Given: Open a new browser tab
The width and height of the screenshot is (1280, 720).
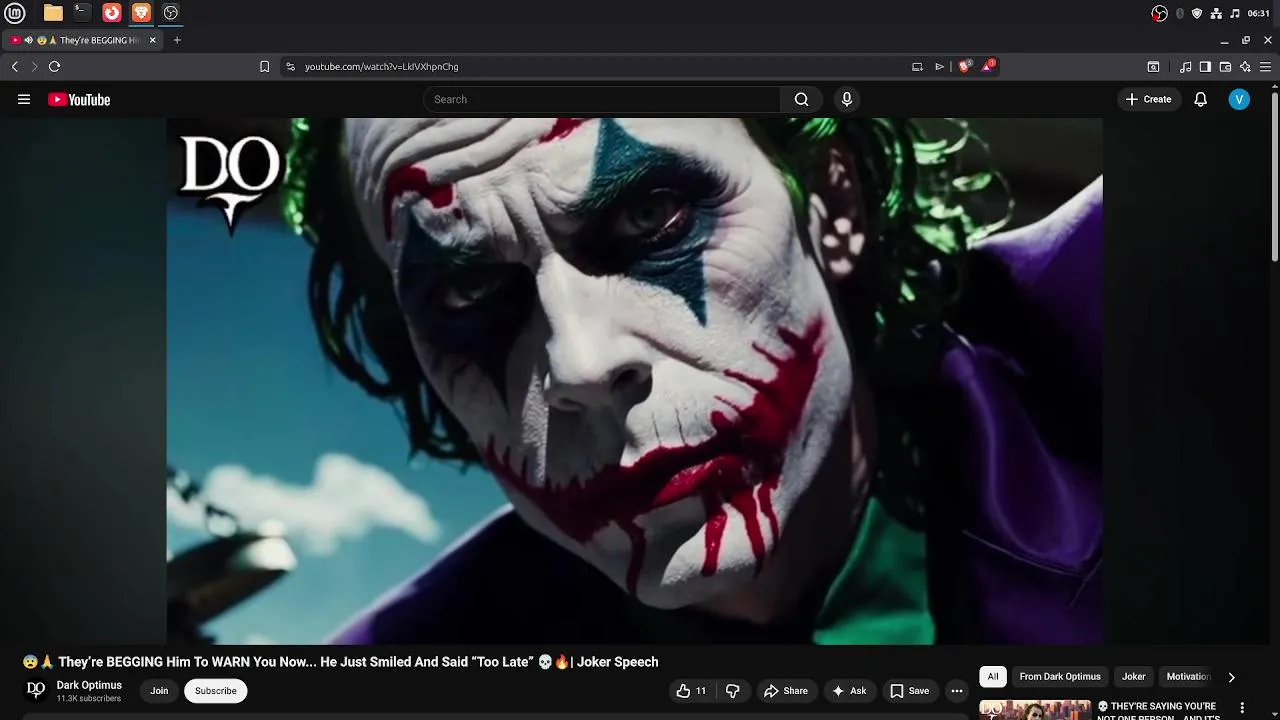Looking at the screenshot, I should pos(177,40).
